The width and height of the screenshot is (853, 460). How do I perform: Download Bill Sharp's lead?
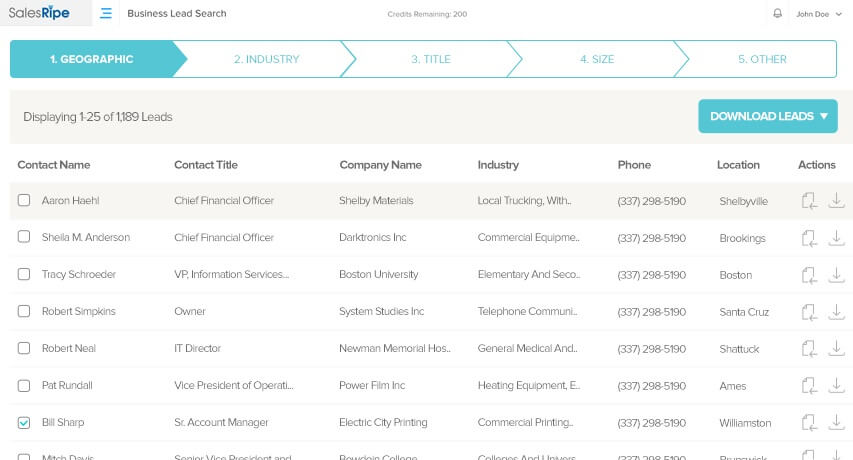click(x=837, y=423)
